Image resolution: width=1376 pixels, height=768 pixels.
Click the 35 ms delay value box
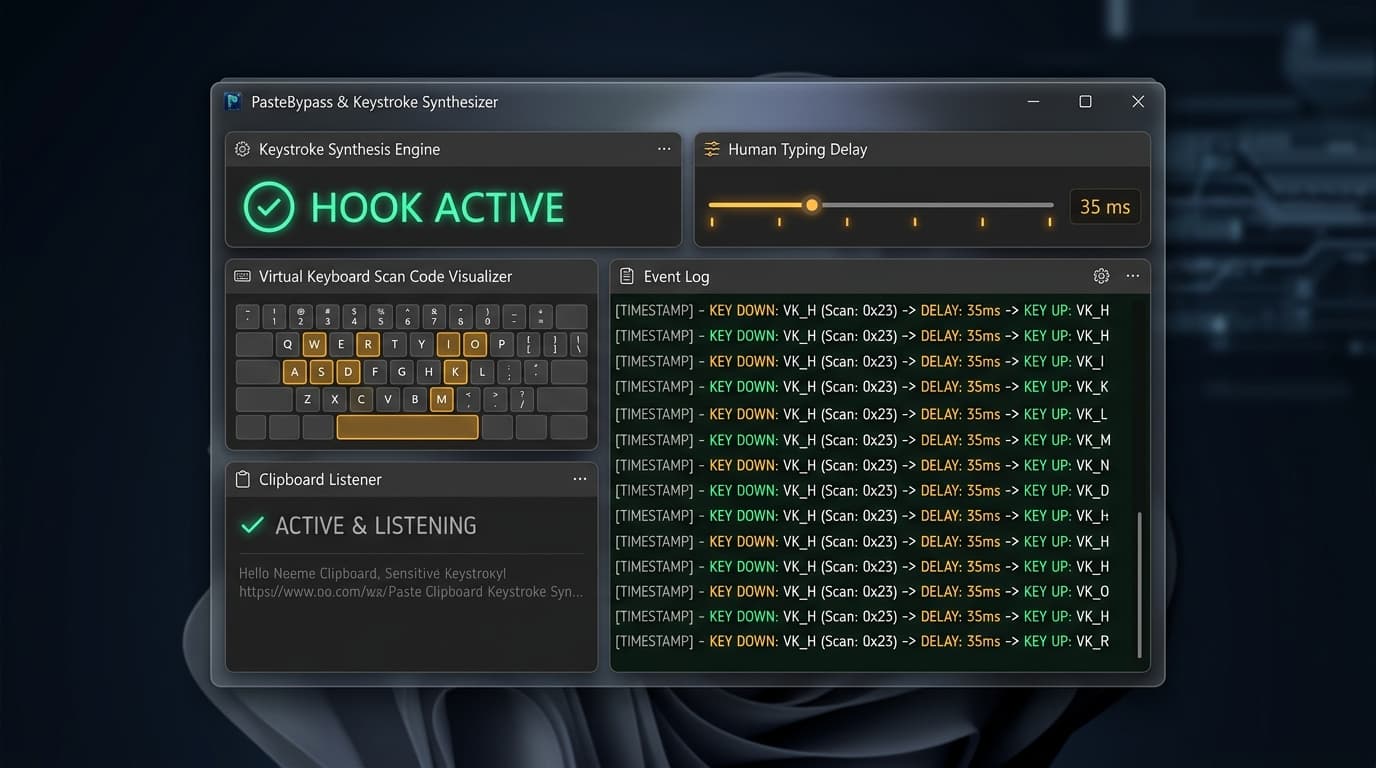click(x=1105, y=207)
